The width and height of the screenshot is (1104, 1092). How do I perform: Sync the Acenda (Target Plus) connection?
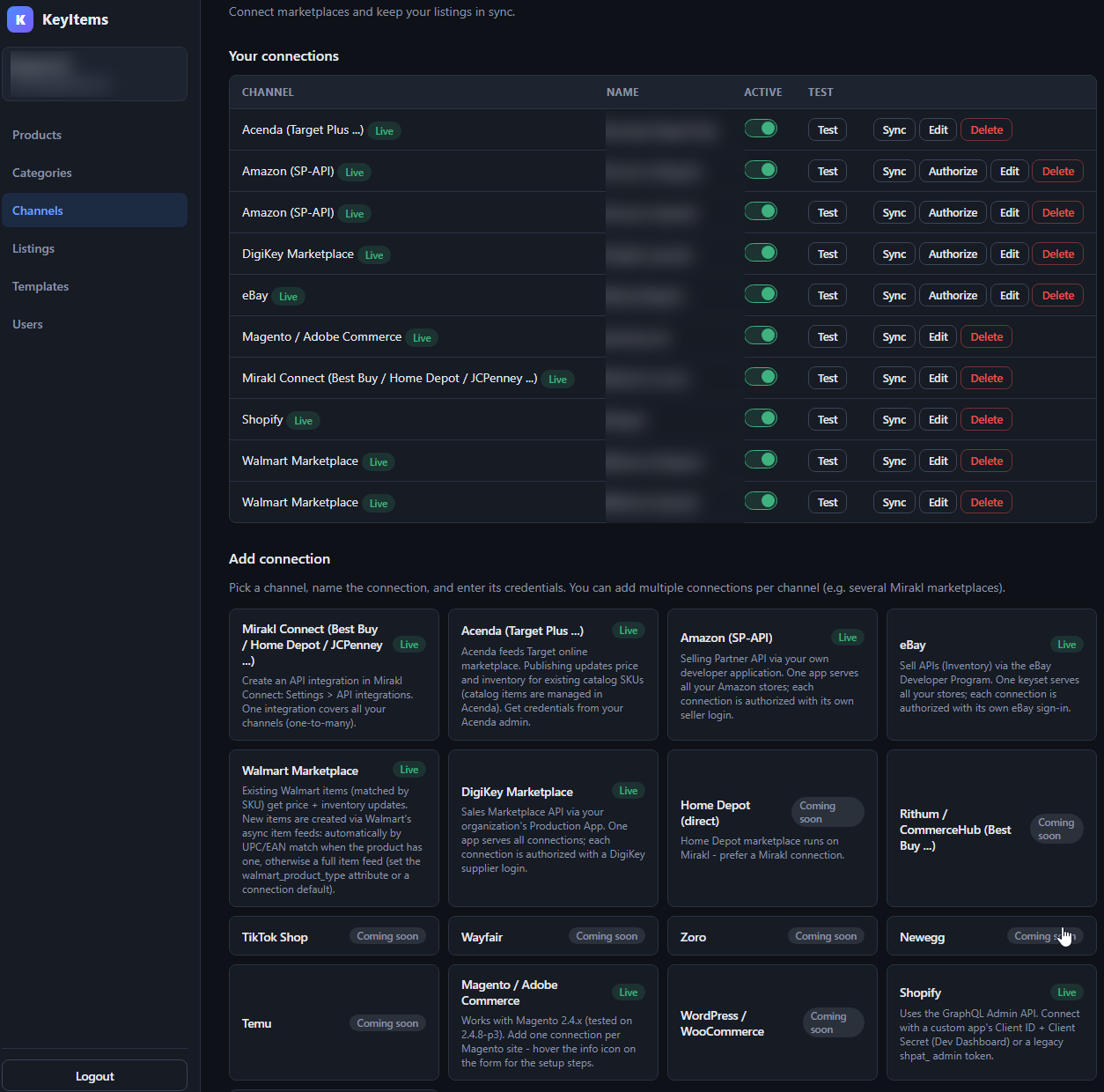click(894, 129)
